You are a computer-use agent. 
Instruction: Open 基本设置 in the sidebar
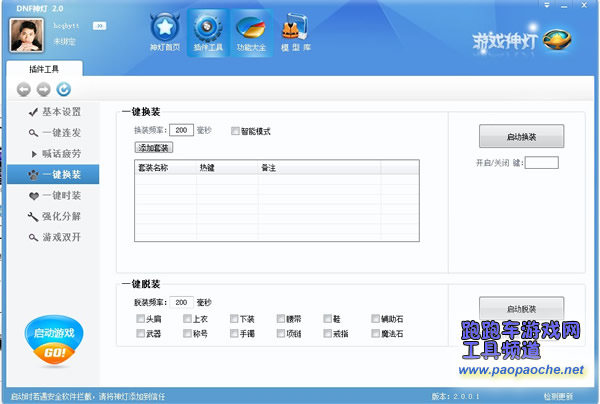pyautogui.click(x=54, y=112)
